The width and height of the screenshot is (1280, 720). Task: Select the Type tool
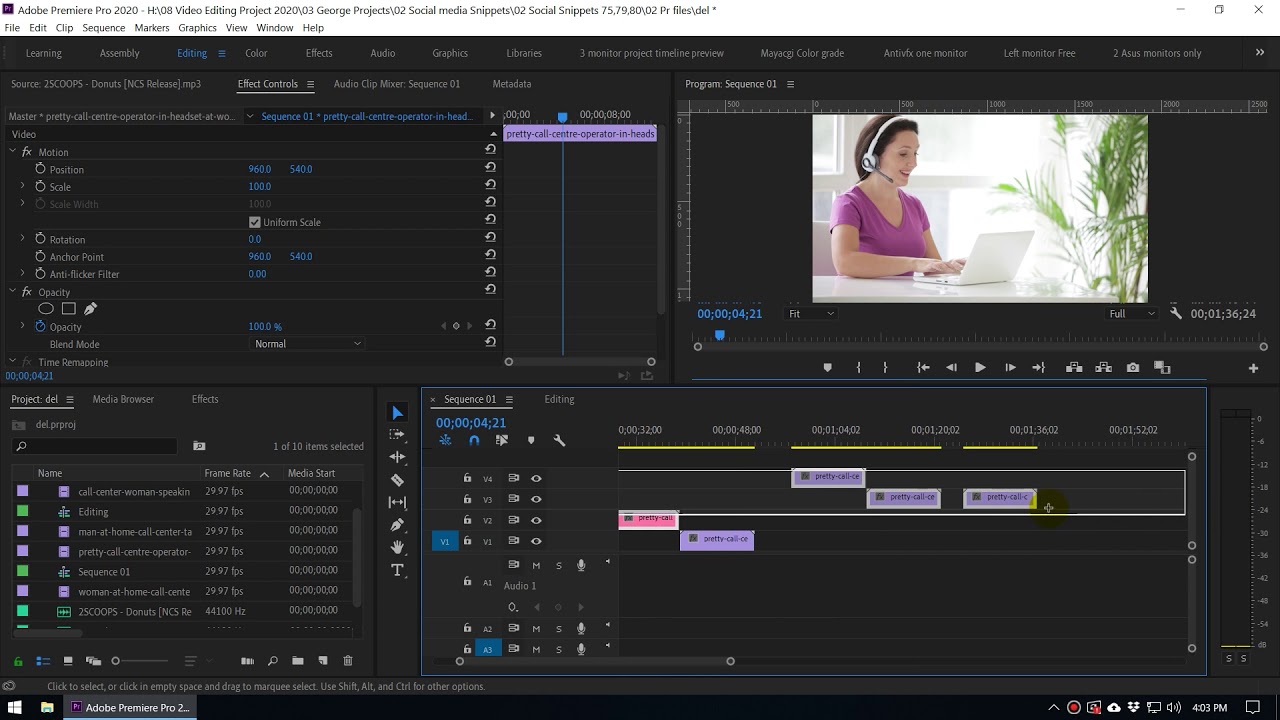(398, 570)
